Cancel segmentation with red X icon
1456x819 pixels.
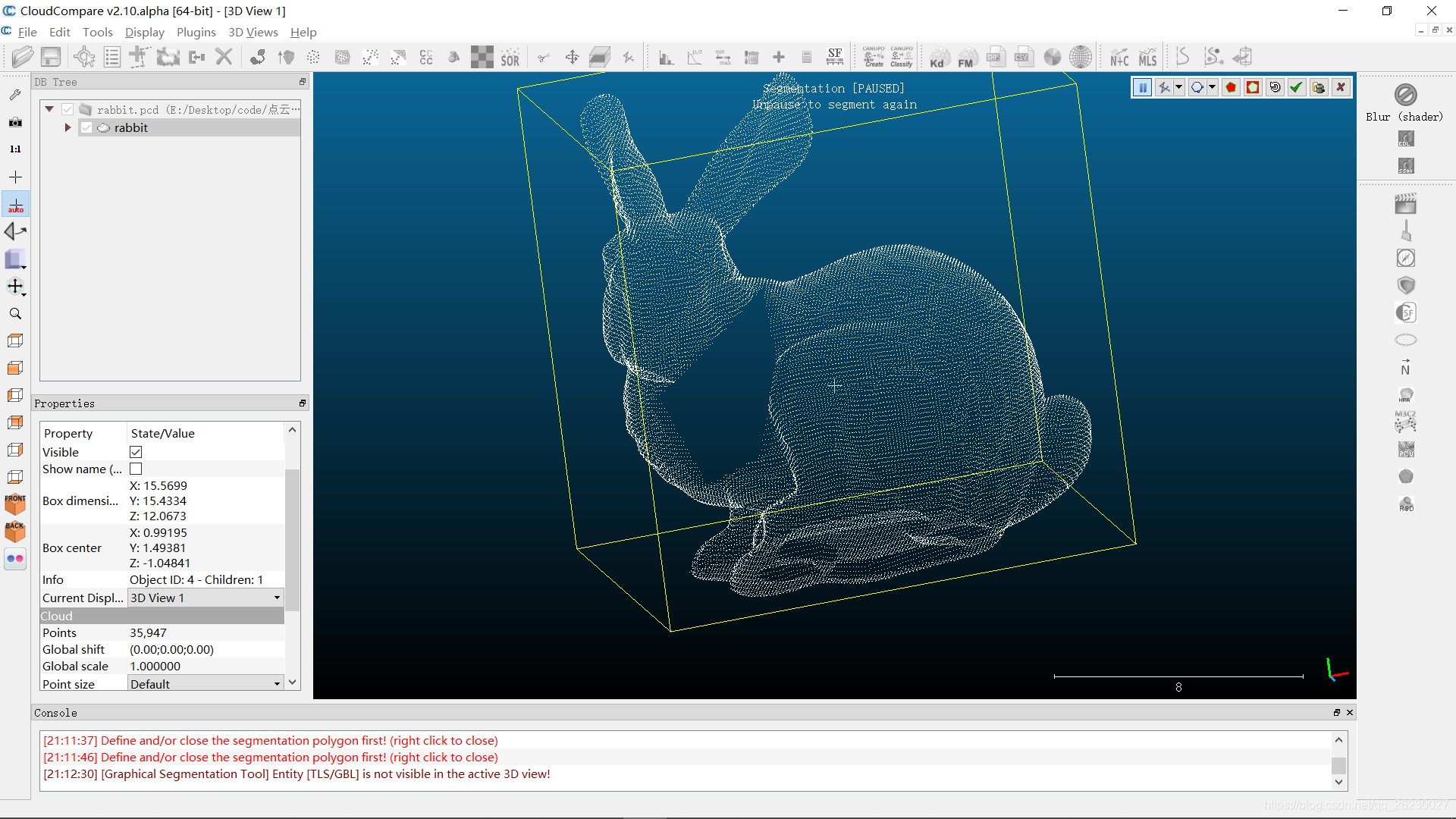coord(1341,87)
